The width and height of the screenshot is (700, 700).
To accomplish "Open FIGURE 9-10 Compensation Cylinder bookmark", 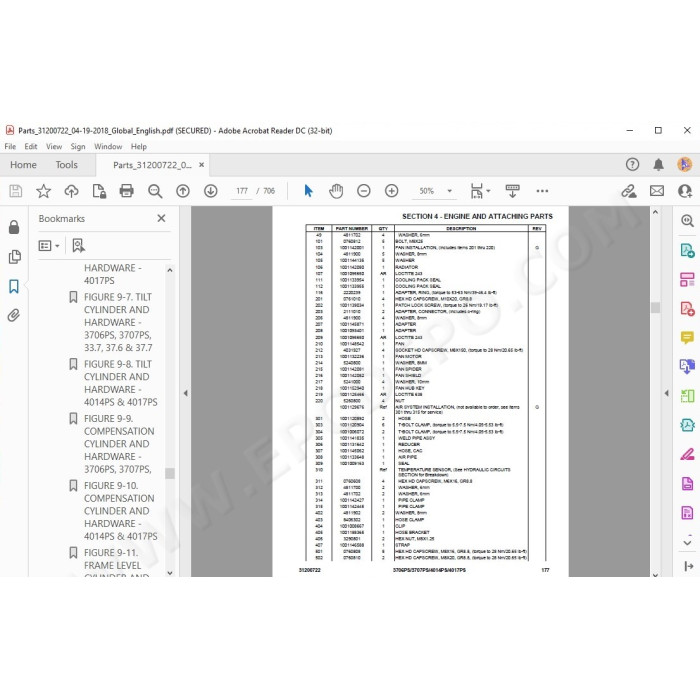I will tap(121, 511).
